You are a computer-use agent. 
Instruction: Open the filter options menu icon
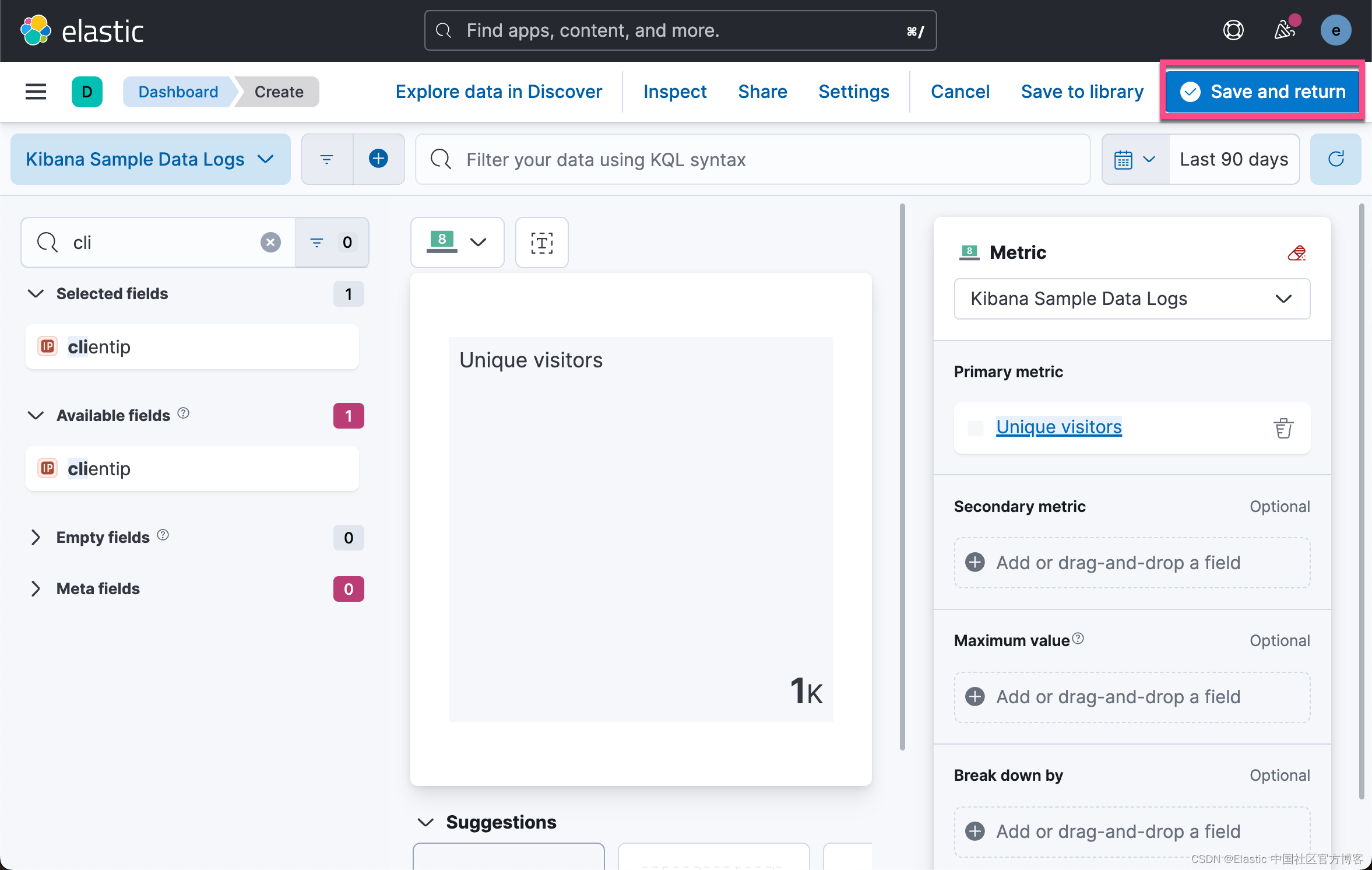[326, 159]
